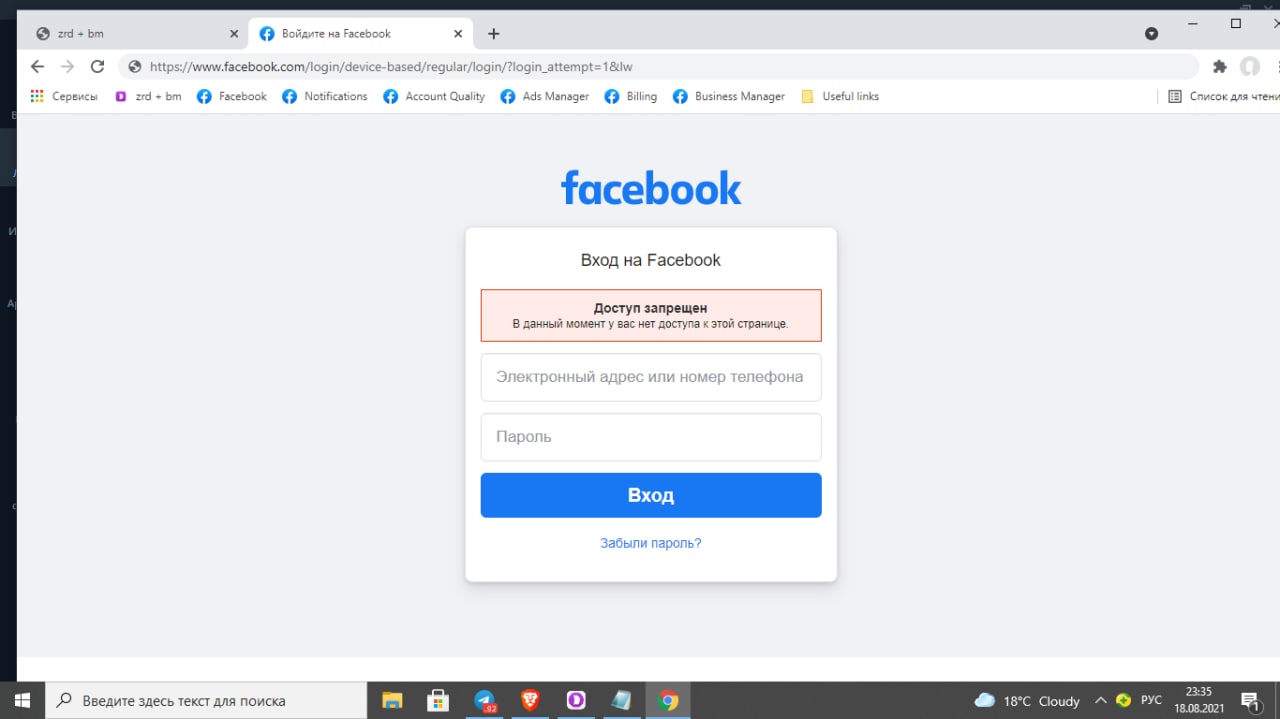Image resolution: width=1280 pixels, height=719 pixels.
Task: Open File Explorer on the taskbar
Action: [x=392, y=701]
